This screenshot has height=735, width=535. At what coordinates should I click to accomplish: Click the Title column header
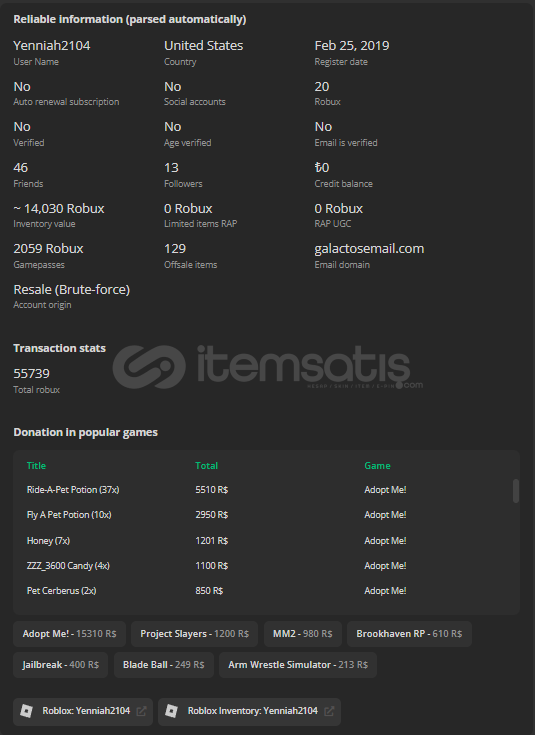[x=36, y=465]
